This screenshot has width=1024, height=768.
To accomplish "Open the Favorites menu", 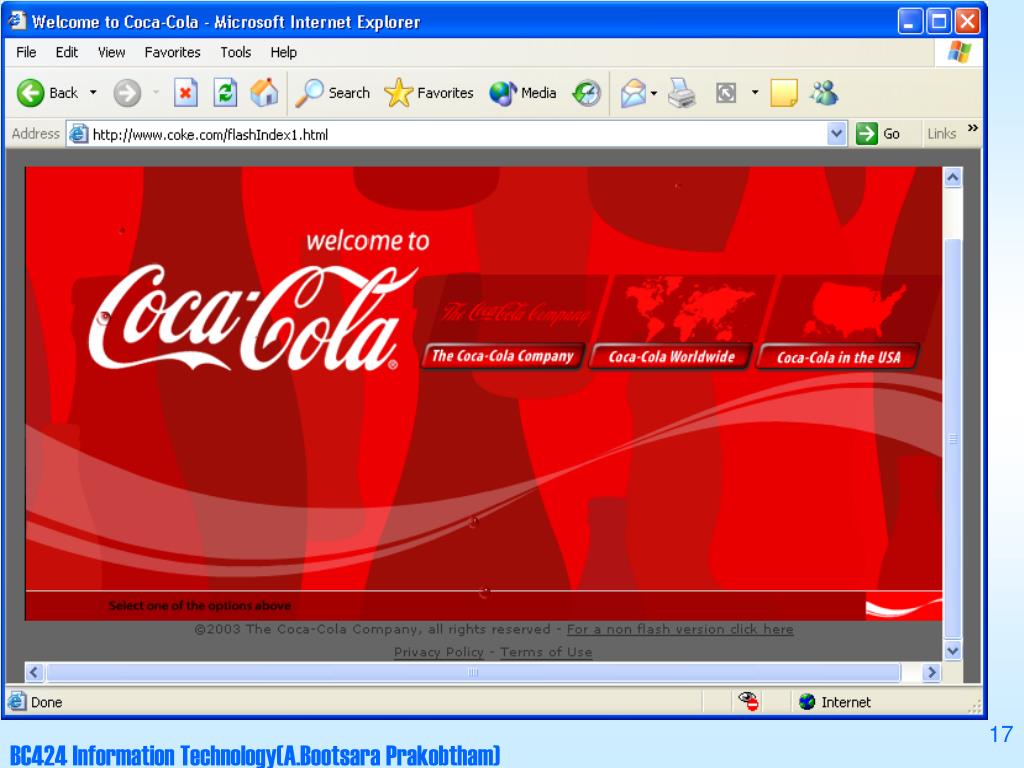I will (x=172, y=52).
